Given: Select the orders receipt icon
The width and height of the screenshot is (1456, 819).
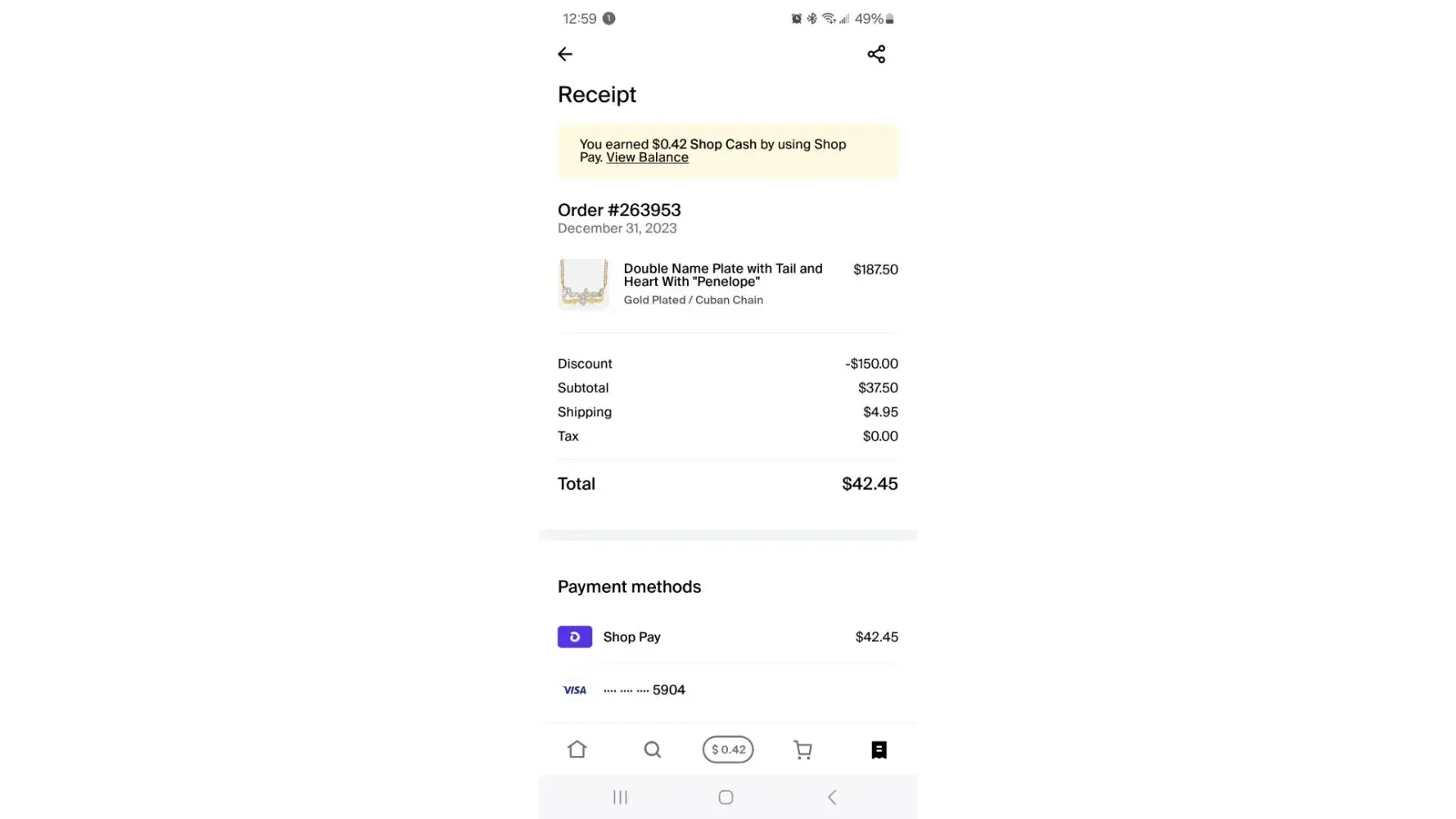Looking at the screenshot, I should coord(879,749).
